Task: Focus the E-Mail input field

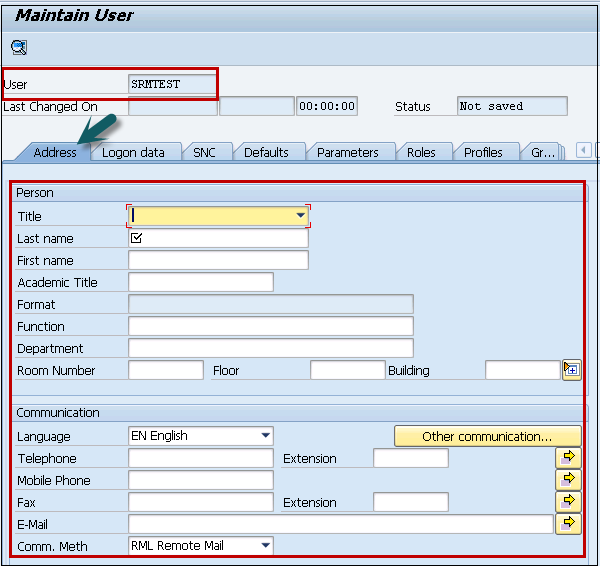Action: pos(340,524)
